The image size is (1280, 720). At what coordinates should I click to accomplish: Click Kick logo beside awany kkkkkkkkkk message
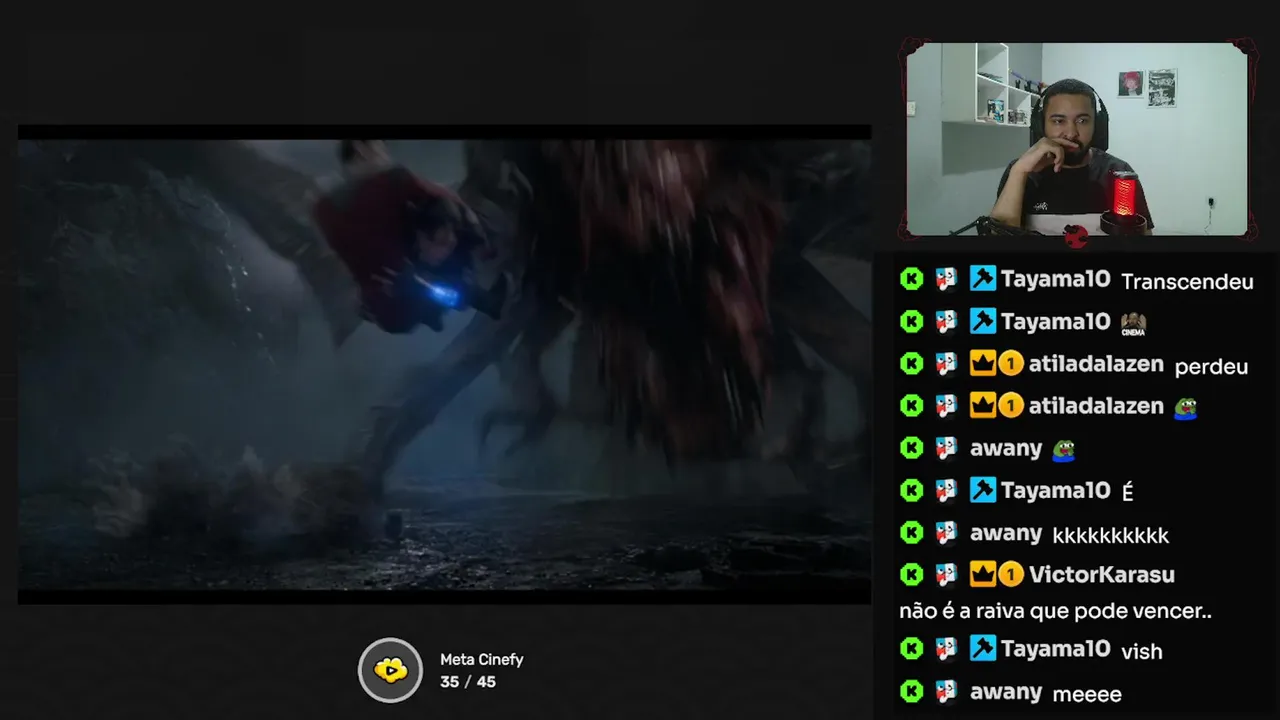coord(911,532)
